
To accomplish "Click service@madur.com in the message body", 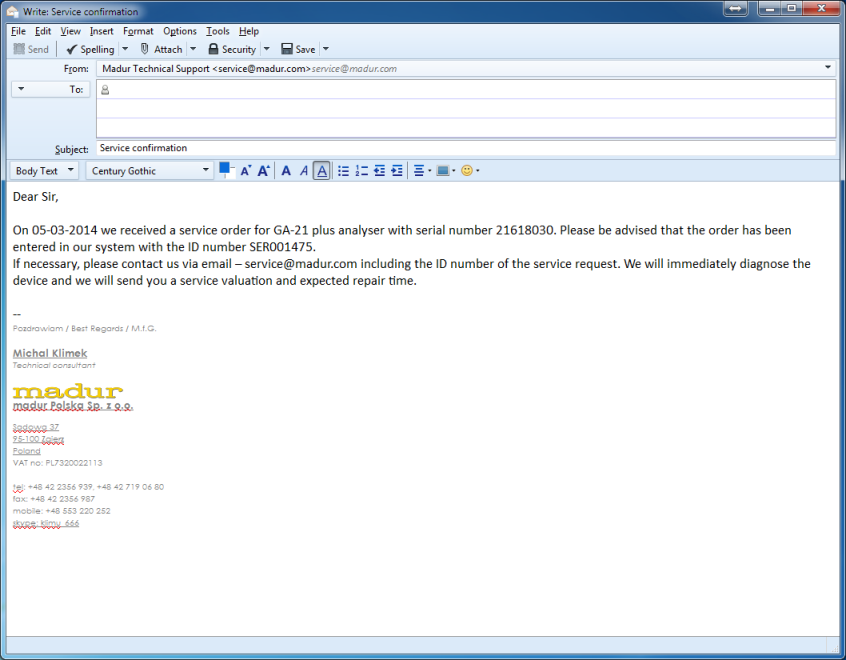I will [301, 264].
